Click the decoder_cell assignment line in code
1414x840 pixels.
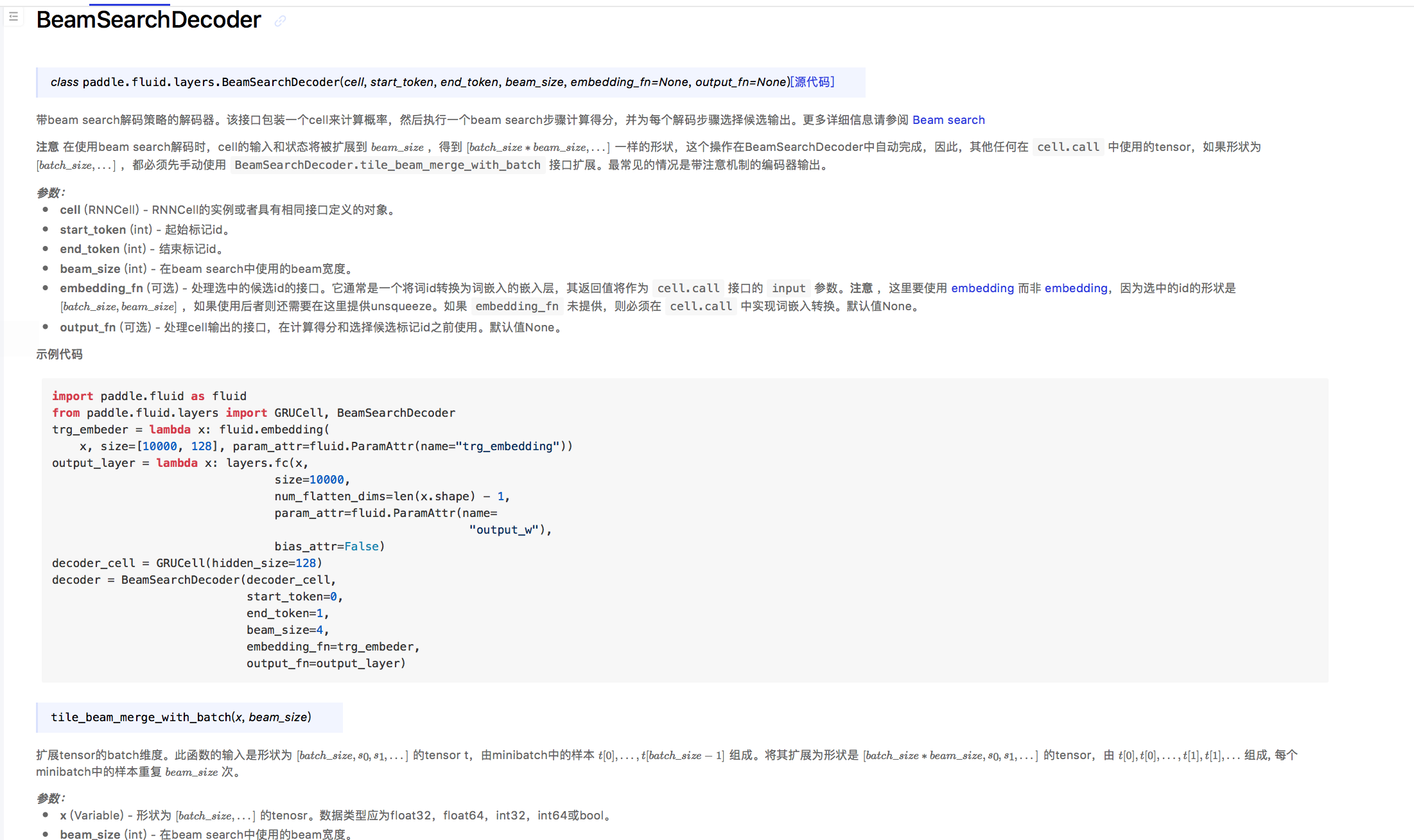pyautogui.click(x=187, y=563)
